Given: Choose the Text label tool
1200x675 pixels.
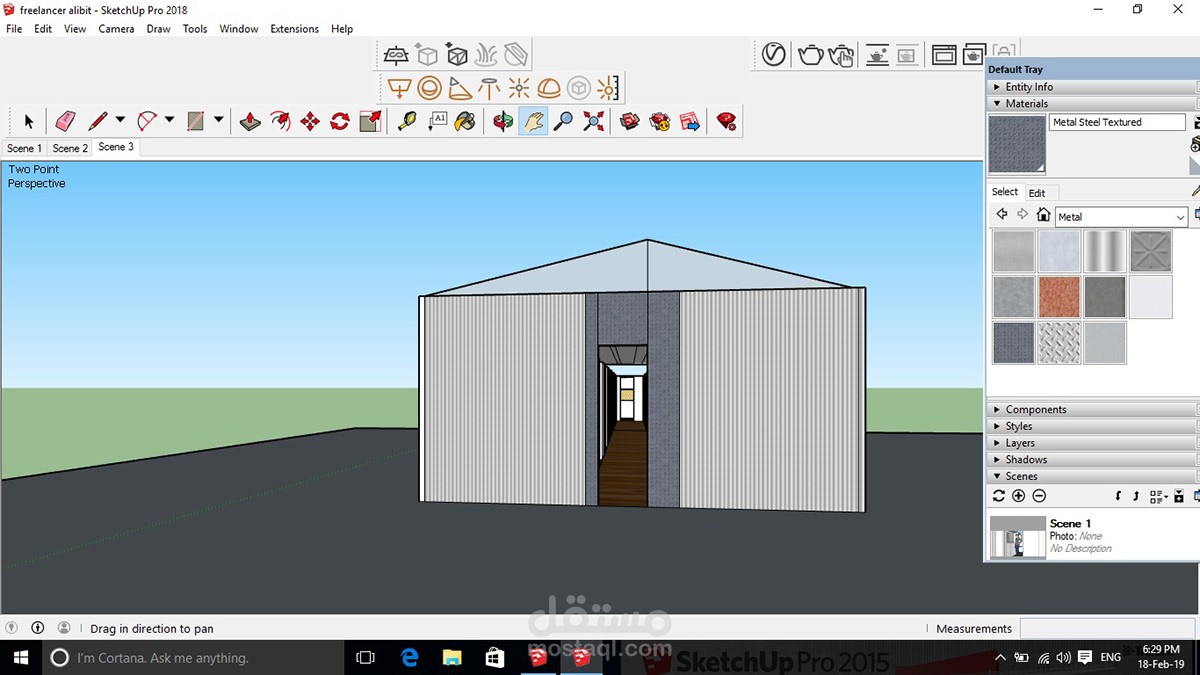Looking at the screenshot, I should 437,121.
